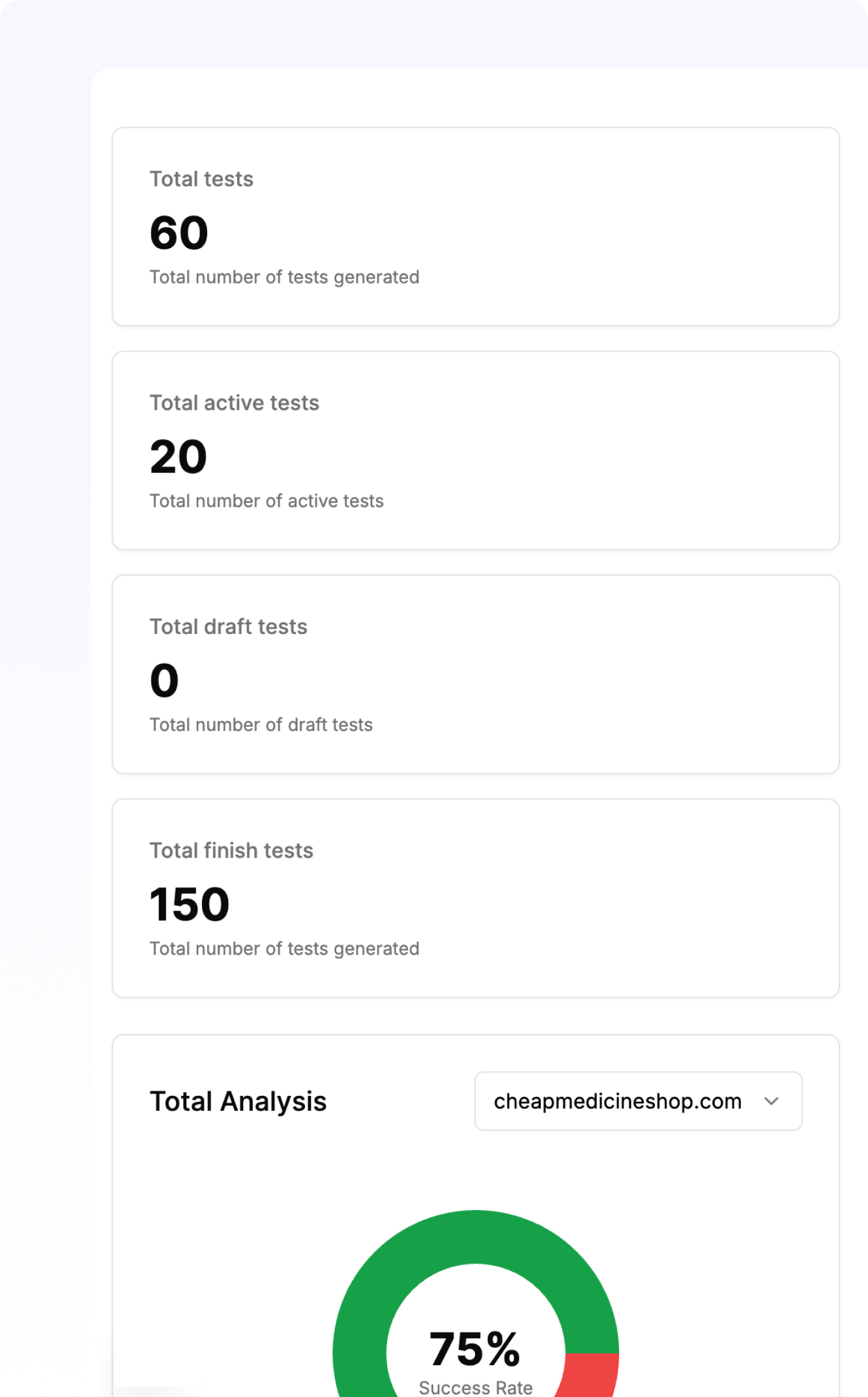The height and width of the screenshot is (1397, 868).
Task: Click the number 20 active tests value
Action: pos(179,457)
